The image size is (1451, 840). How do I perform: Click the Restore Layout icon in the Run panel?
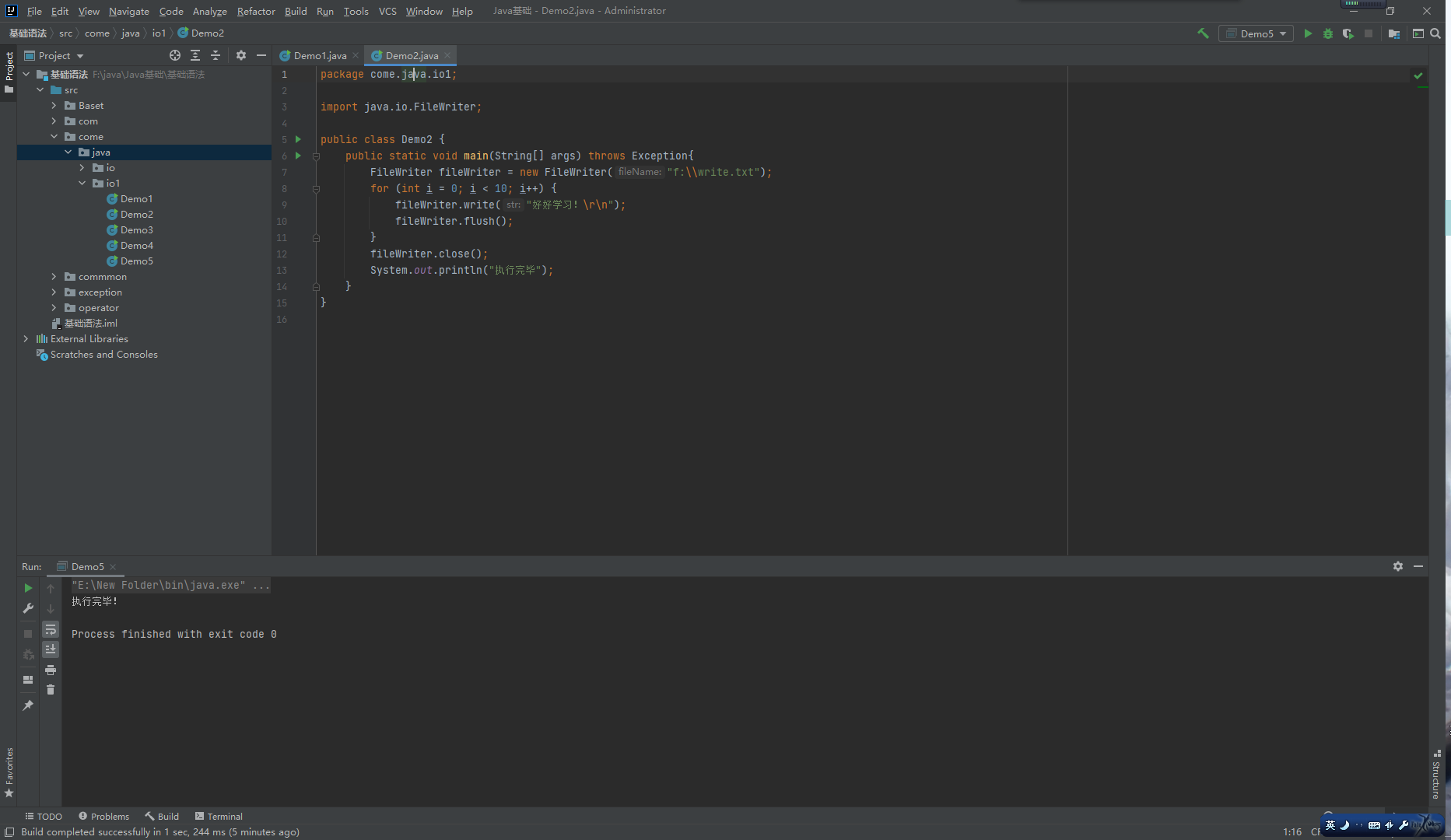tap(28, 680)
